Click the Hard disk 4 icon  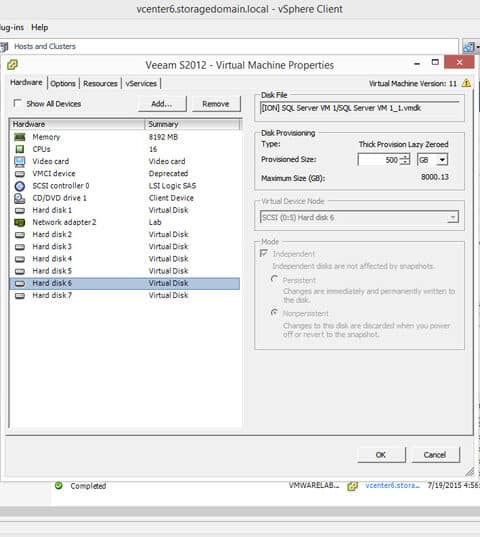pyautogui.click(x=20, y=259)
